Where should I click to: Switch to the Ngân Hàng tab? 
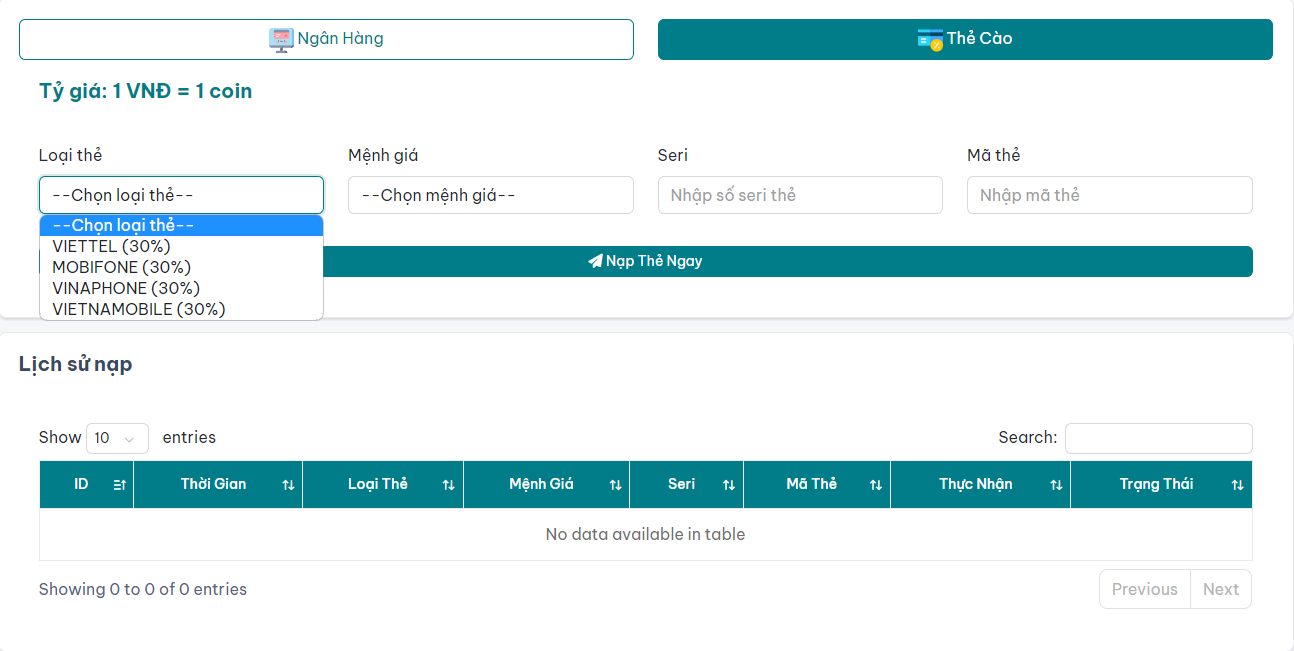point(326,39)
